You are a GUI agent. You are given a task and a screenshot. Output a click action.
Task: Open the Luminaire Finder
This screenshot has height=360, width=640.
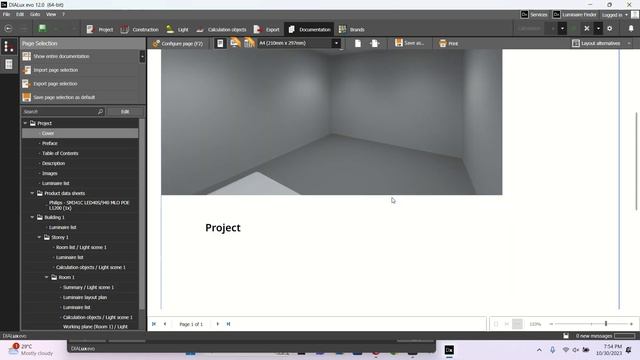pyautogui.click(x=575, y=15)
